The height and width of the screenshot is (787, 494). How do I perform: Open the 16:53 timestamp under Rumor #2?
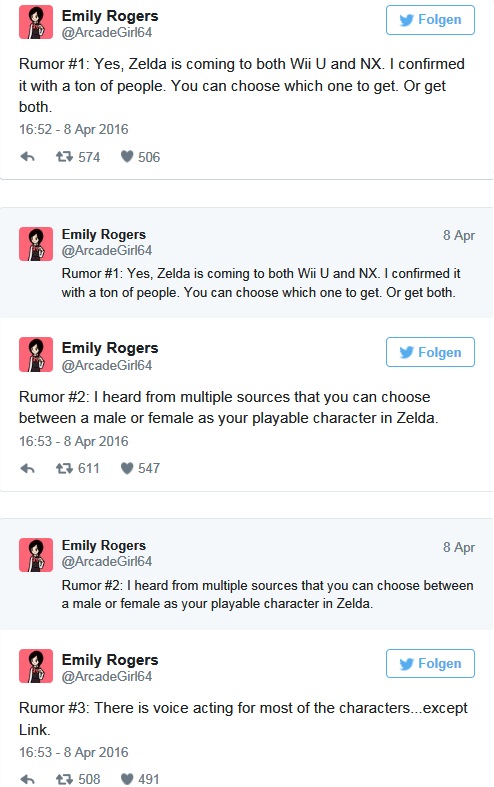pos(74,441)
